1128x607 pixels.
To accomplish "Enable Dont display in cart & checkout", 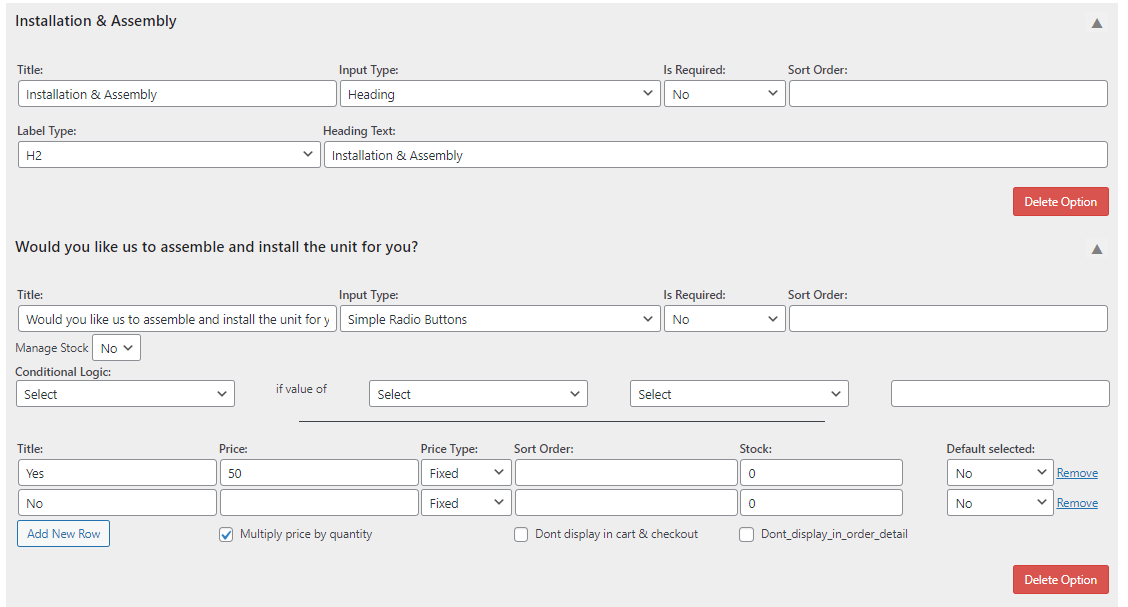I will [521, 534].
